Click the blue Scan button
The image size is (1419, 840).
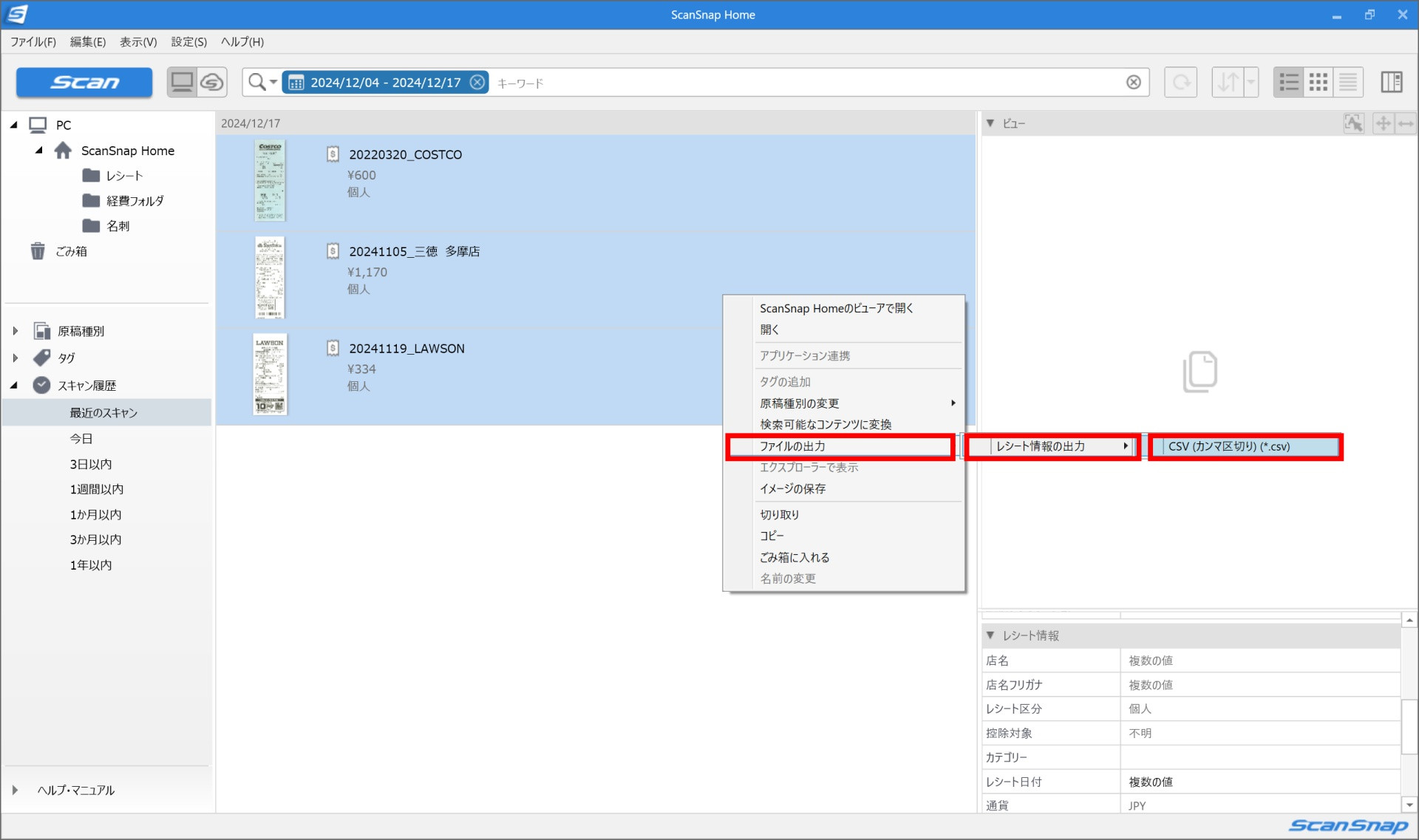click(84, 82)
